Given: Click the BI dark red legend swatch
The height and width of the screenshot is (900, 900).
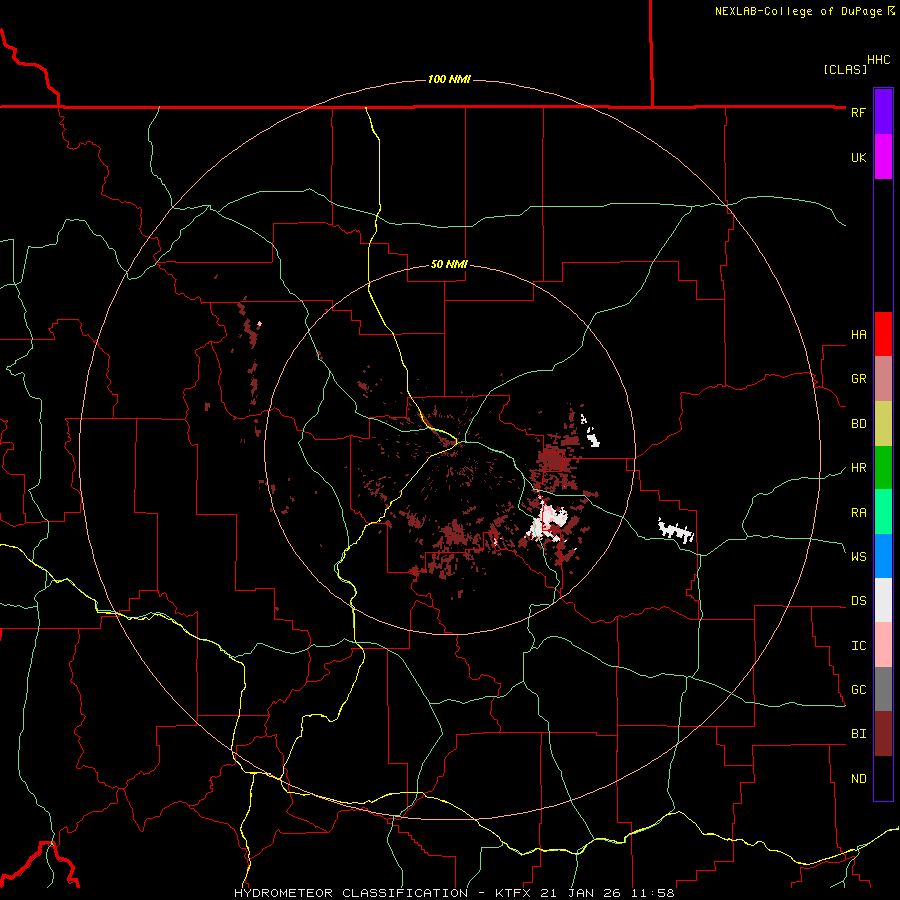Looking at the screenshot, I should tap(883, 734).
